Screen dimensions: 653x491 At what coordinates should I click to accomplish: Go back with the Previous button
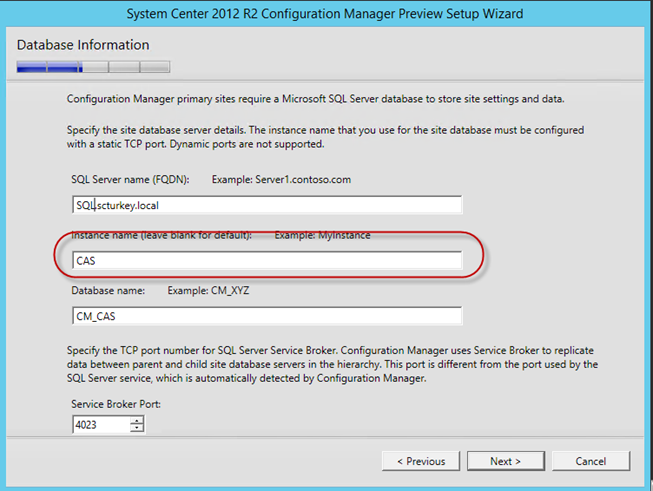point(421,461)
